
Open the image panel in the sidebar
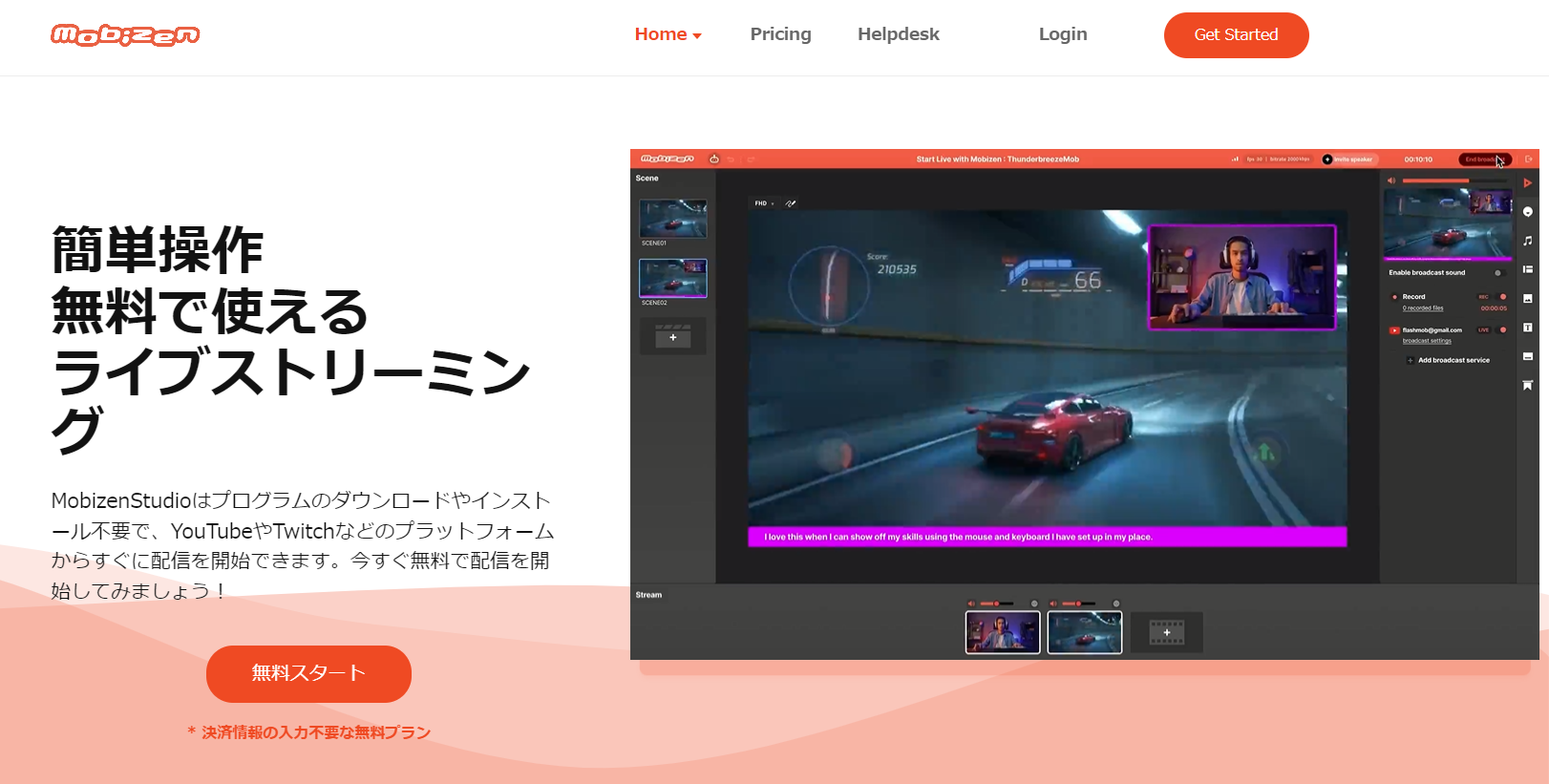[x=1528, y=299]
